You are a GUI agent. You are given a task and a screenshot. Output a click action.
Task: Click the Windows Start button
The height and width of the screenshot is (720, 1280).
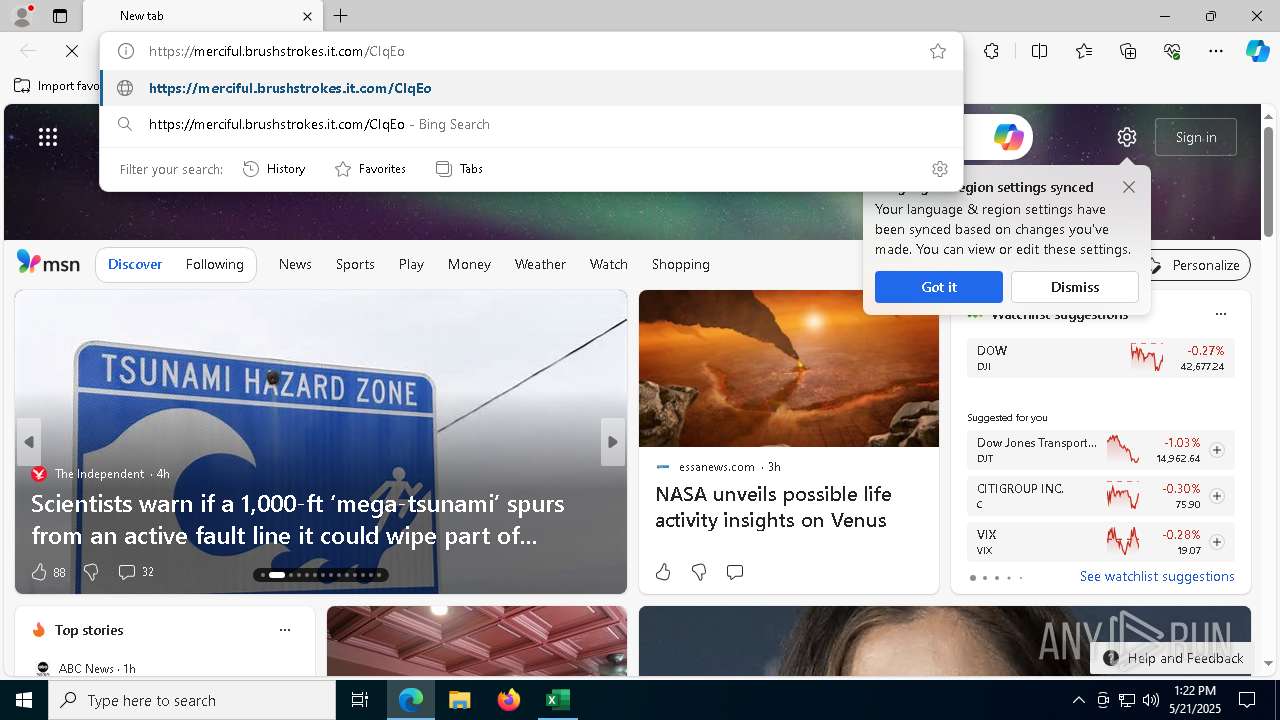[x=24, y=700]
